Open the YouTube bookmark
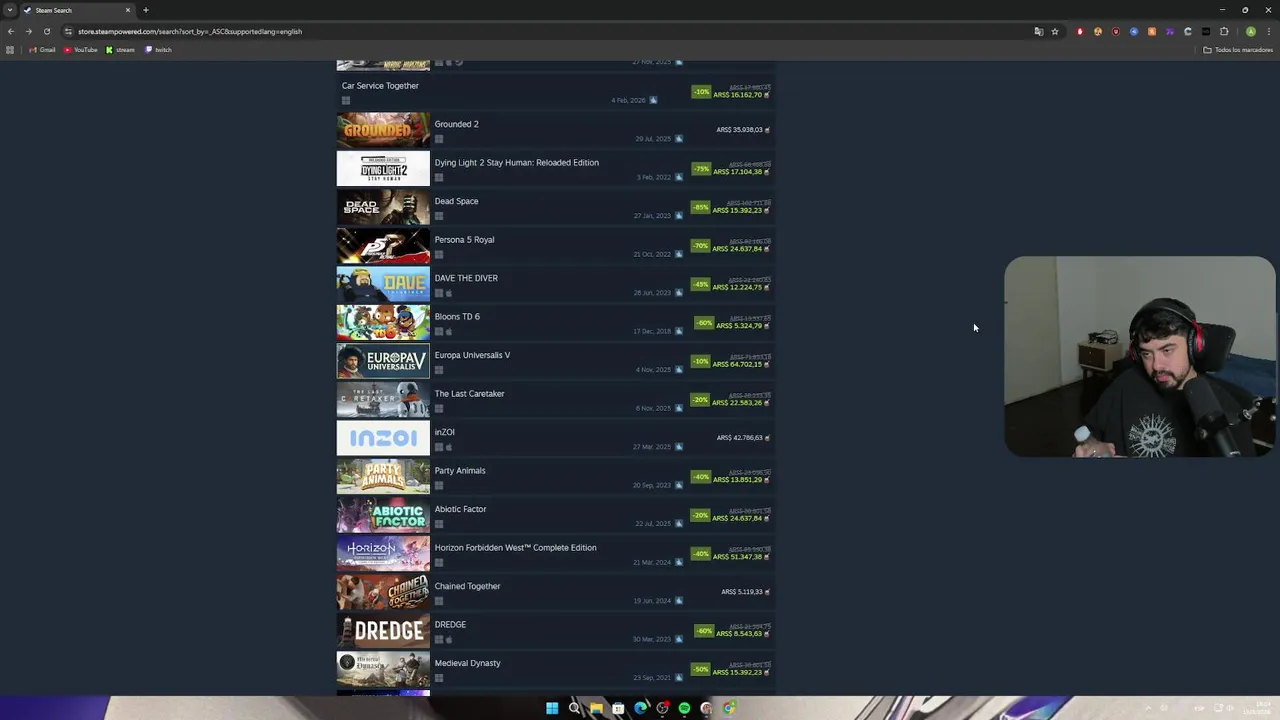Screen dimensions: 1280x720 (x=81, y=50)
